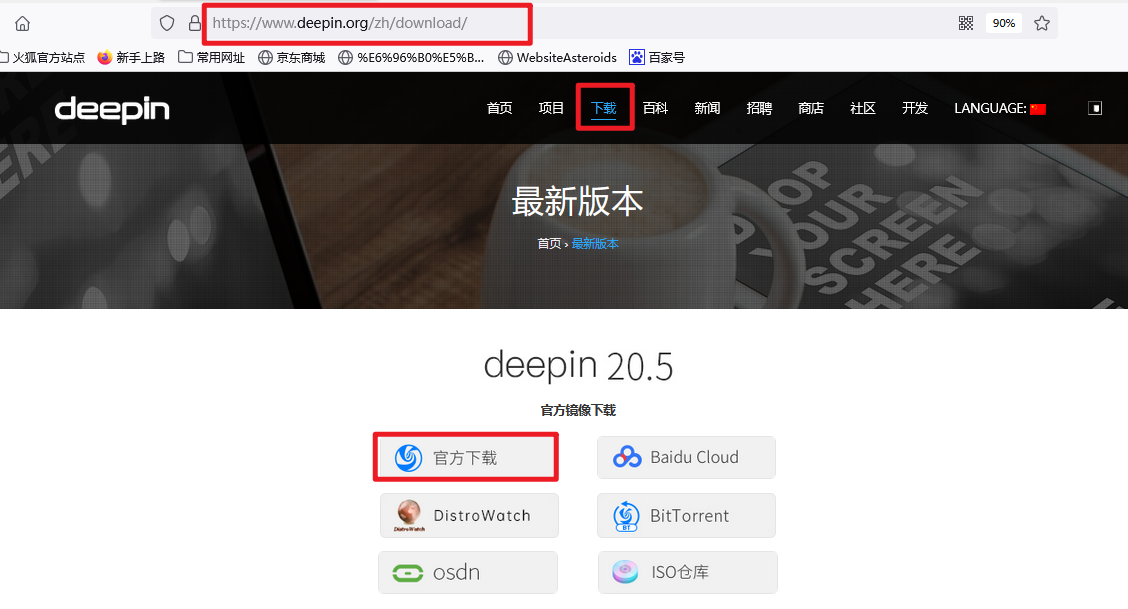
Task: Open 招聘 in the navigation menu
Action: pos(759,109)
